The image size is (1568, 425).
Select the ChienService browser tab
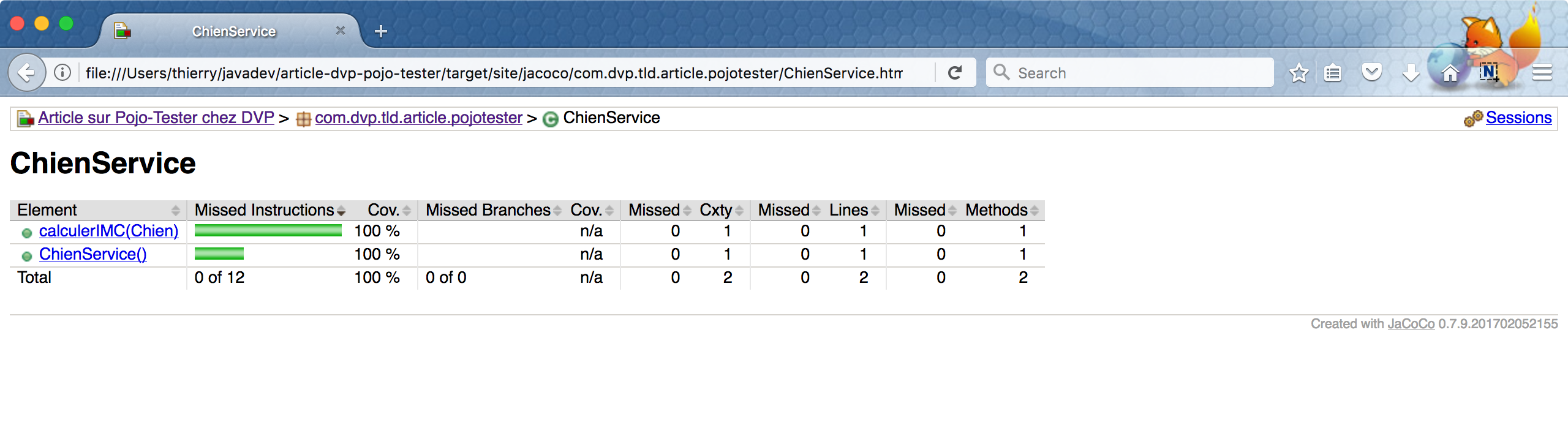click(233, 31)
